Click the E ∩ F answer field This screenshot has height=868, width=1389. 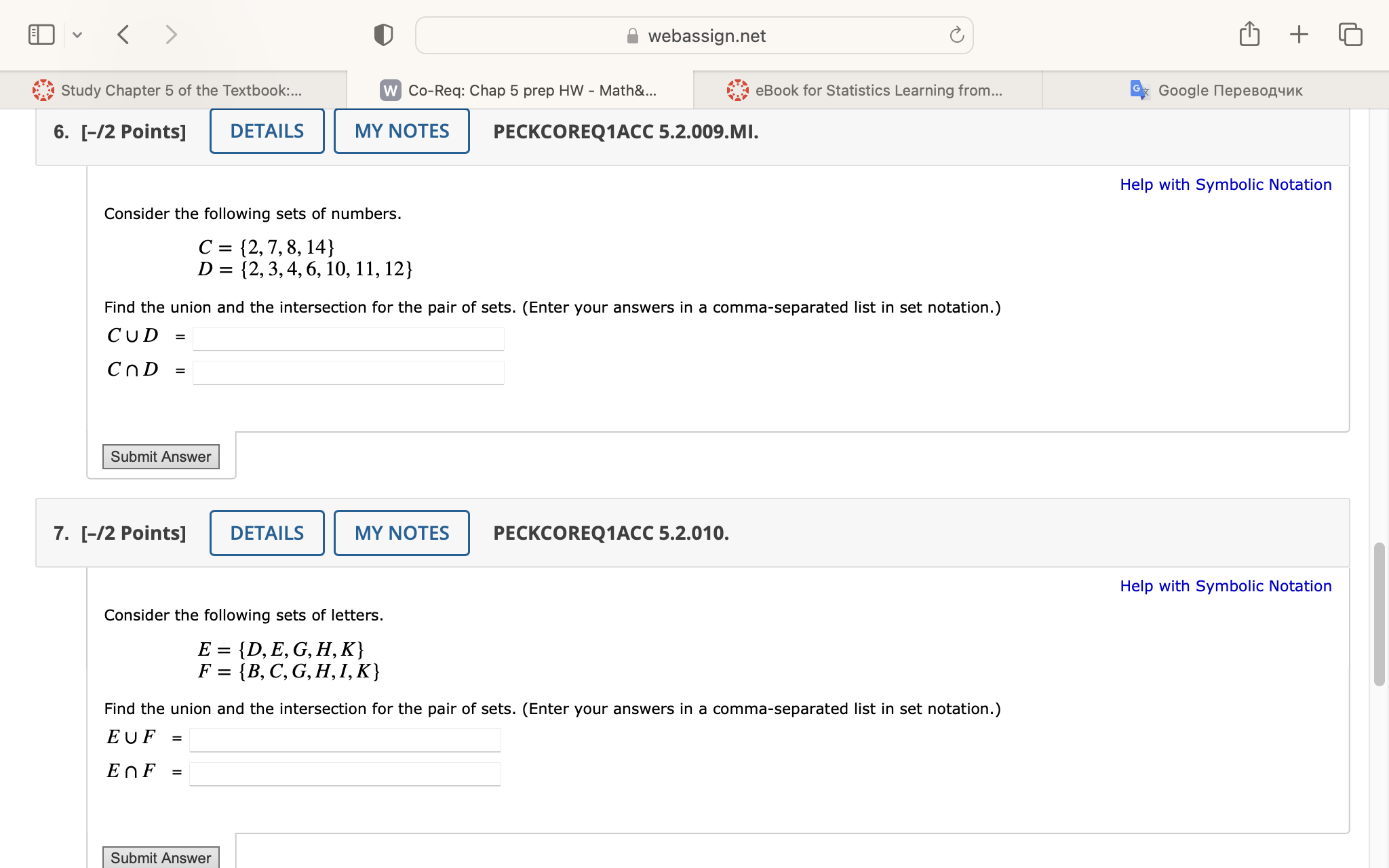pyautogui.click(x=345, y=774)
